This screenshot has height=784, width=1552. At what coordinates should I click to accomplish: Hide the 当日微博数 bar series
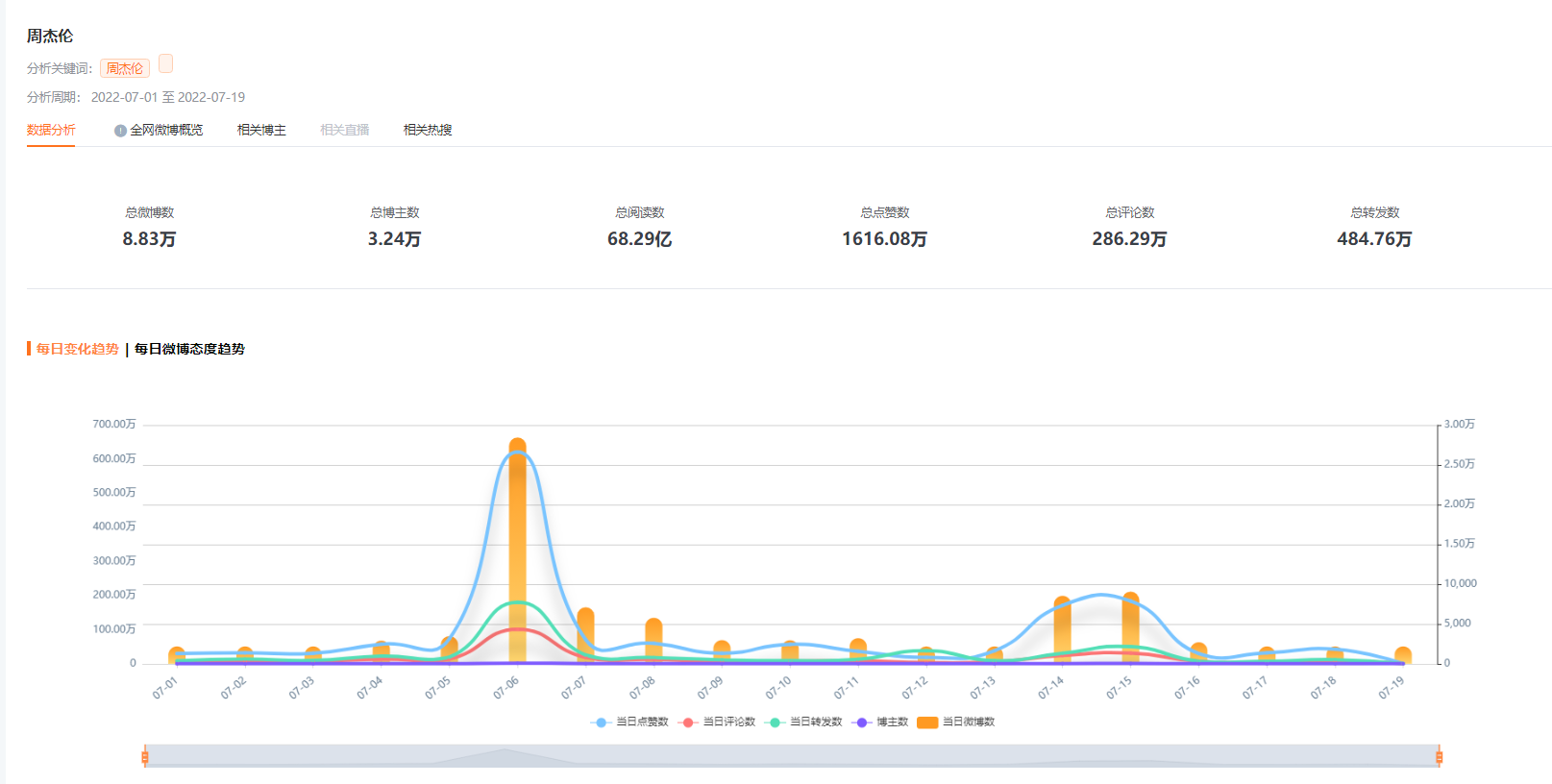click(x=956, y=722)
